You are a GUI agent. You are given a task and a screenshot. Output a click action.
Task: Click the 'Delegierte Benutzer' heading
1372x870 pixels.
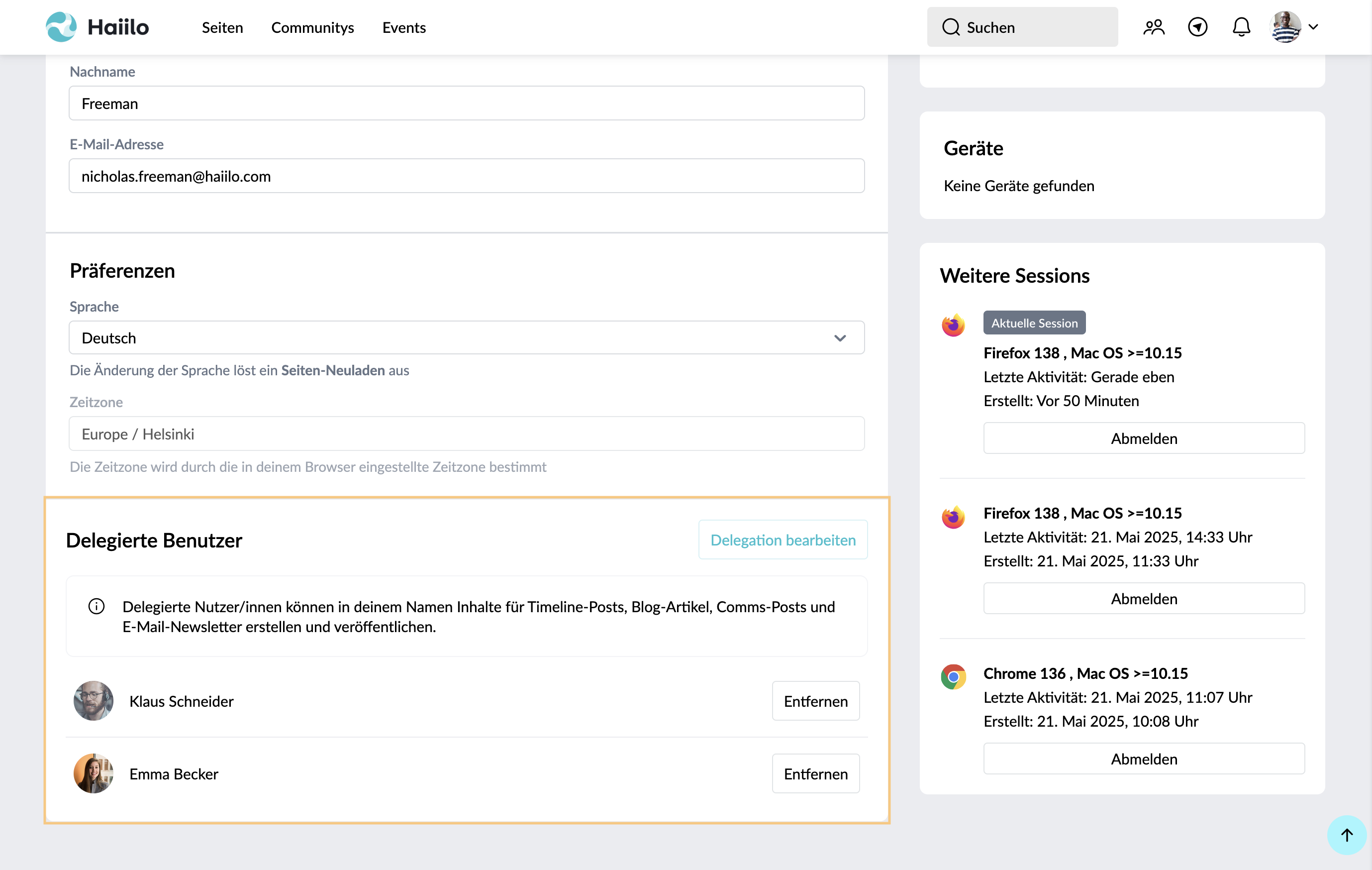pos(154,540)
